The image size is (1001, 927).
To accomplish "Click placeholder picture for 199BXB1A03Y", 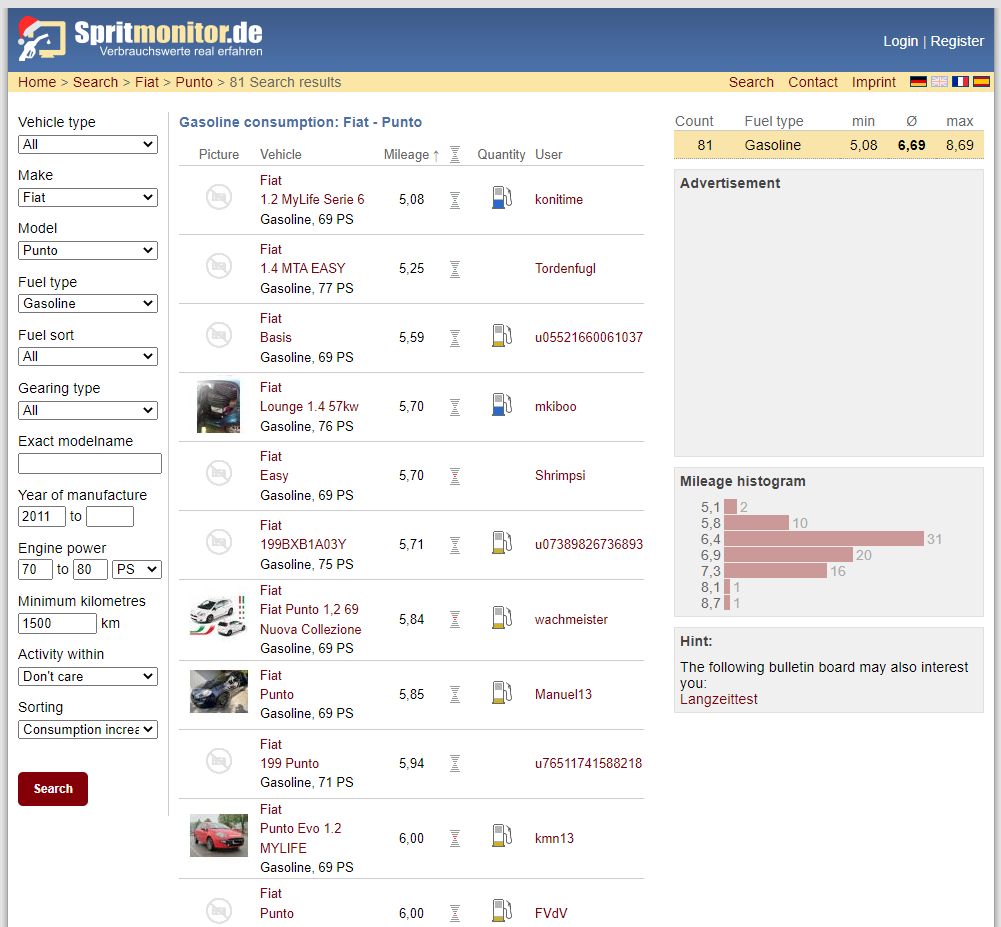I will tap(219, 542).
